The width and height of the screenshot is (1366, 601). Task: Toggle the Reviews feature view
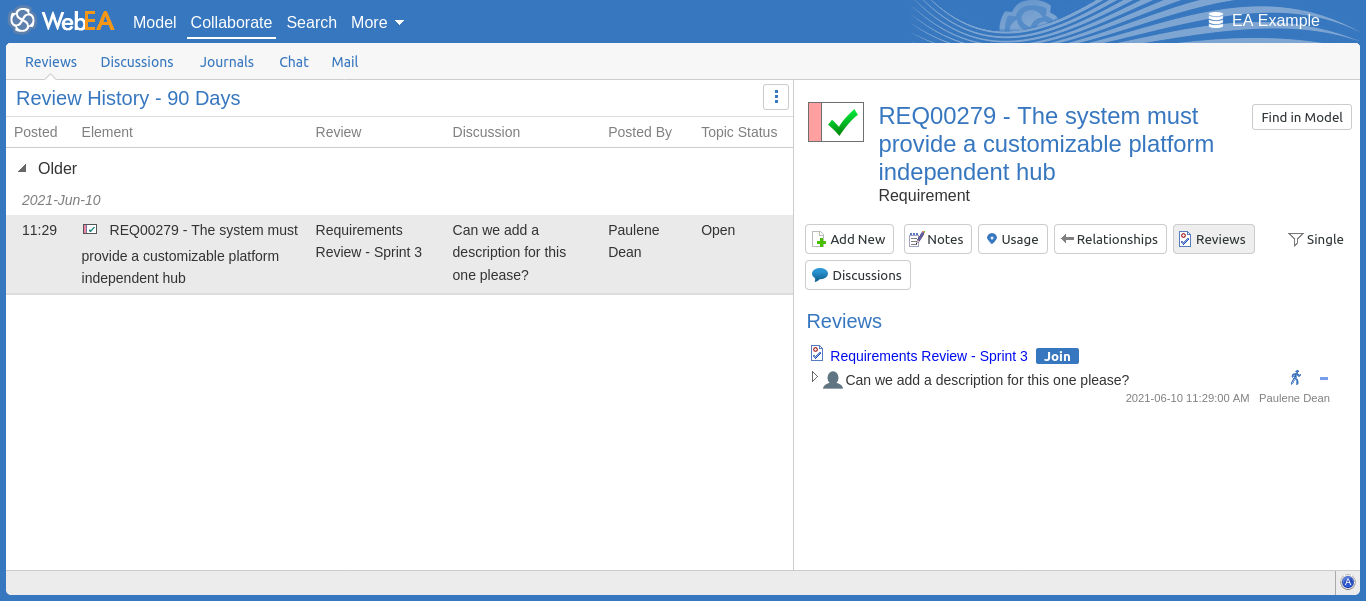click(x=1213, y=239)
